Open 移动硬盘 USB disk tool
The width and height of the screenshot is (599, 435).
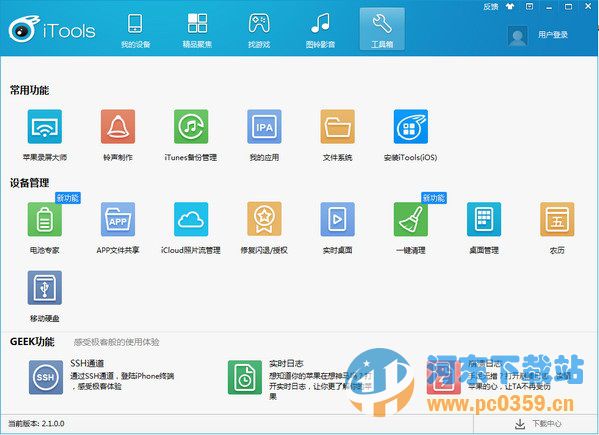coord(45,288)
